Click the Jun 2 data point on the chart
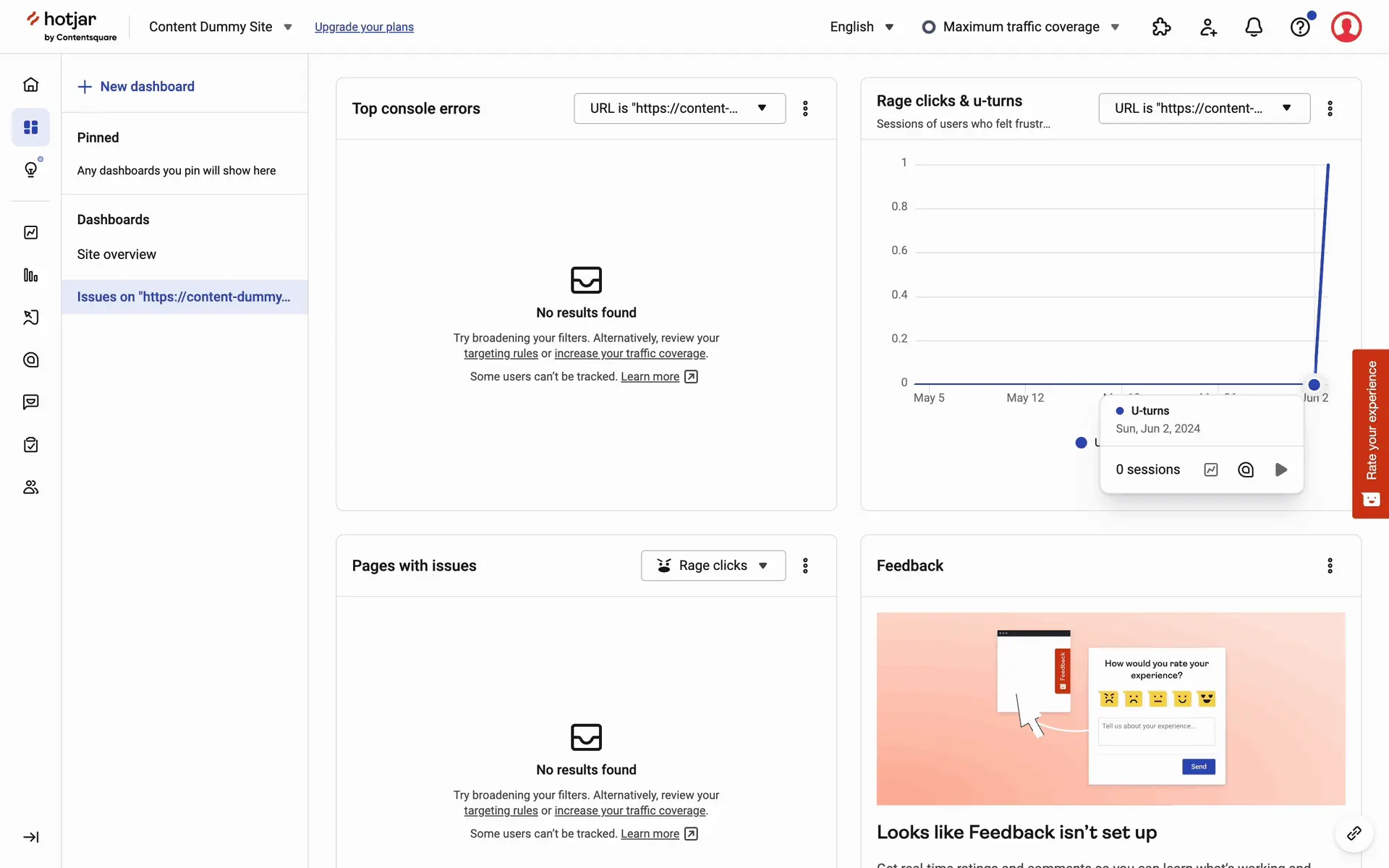Viewport: 1389px width, 868px height. (1314, 385)
